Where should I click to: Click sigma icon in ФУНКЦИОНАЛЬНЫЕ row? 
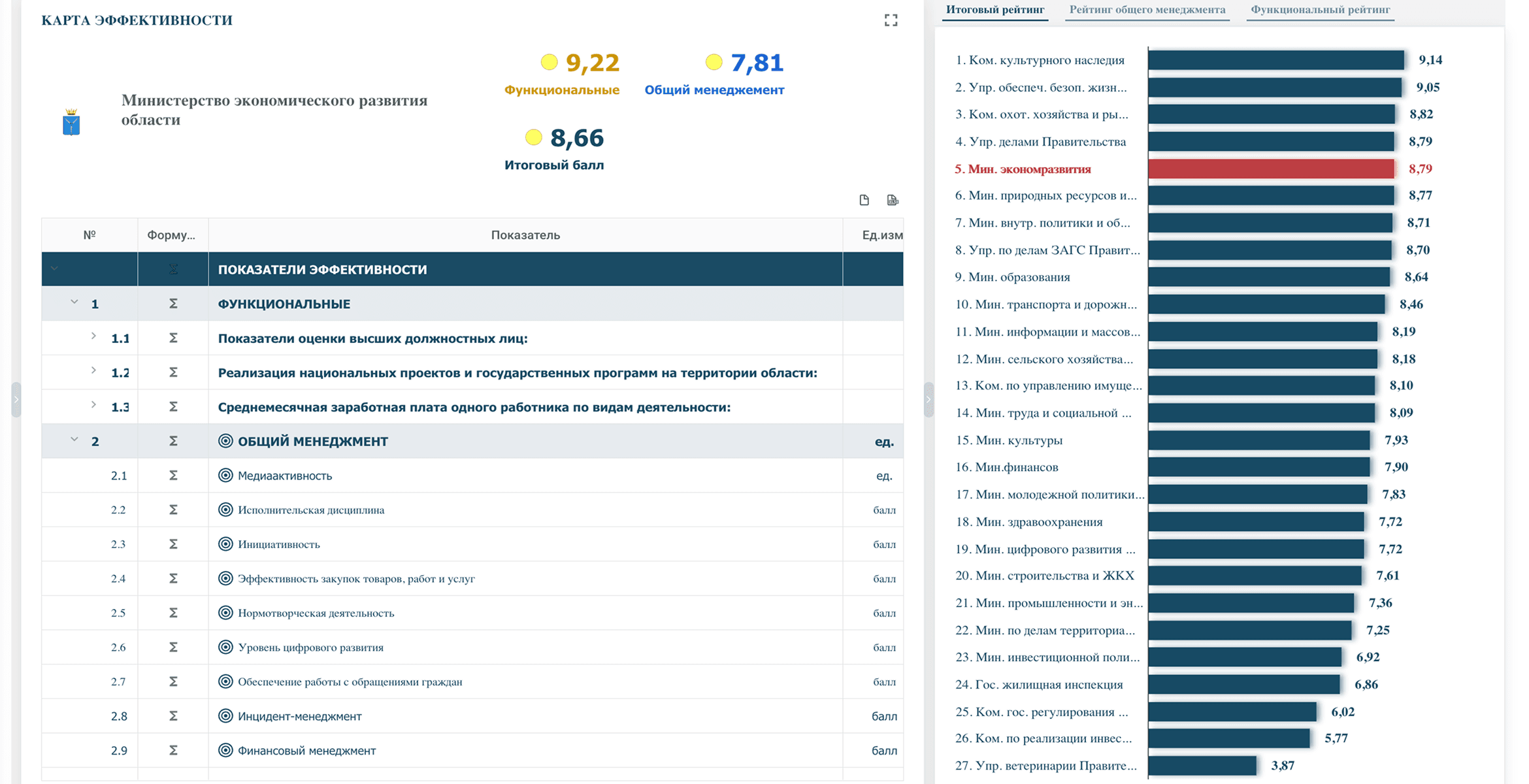[x=173, y=303]
